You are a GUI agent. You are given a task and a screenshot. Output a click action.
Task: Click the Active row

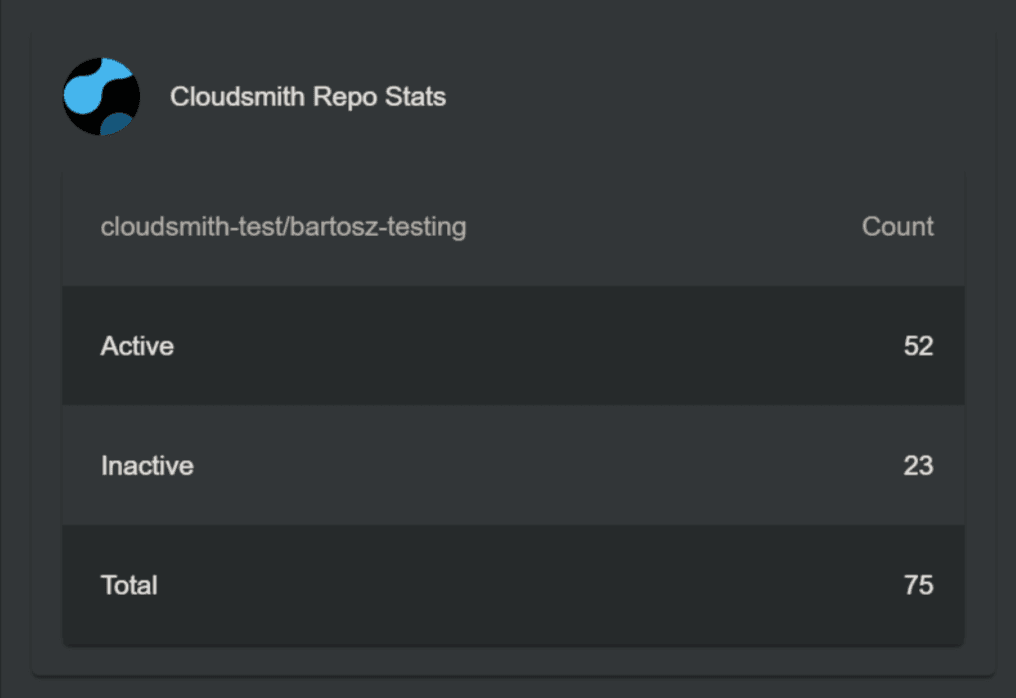tap(512, 346)
